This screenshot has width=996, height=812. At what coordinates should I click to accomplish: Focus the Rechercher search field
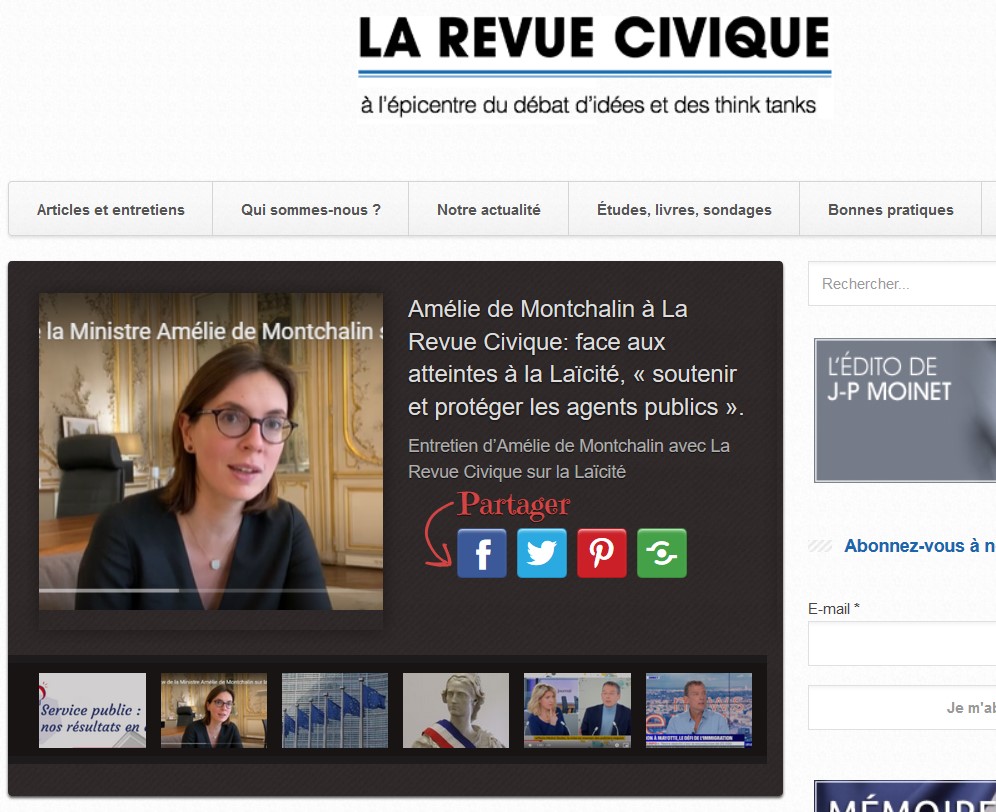point(902,283)
